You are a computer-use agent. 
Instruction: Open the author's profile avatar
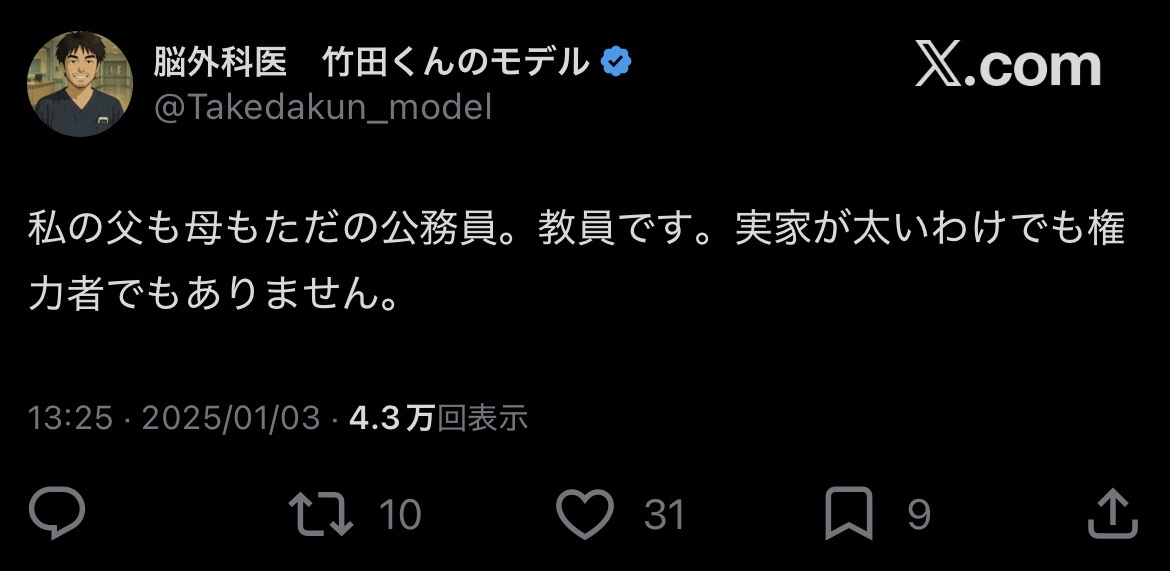coord(80,84)
